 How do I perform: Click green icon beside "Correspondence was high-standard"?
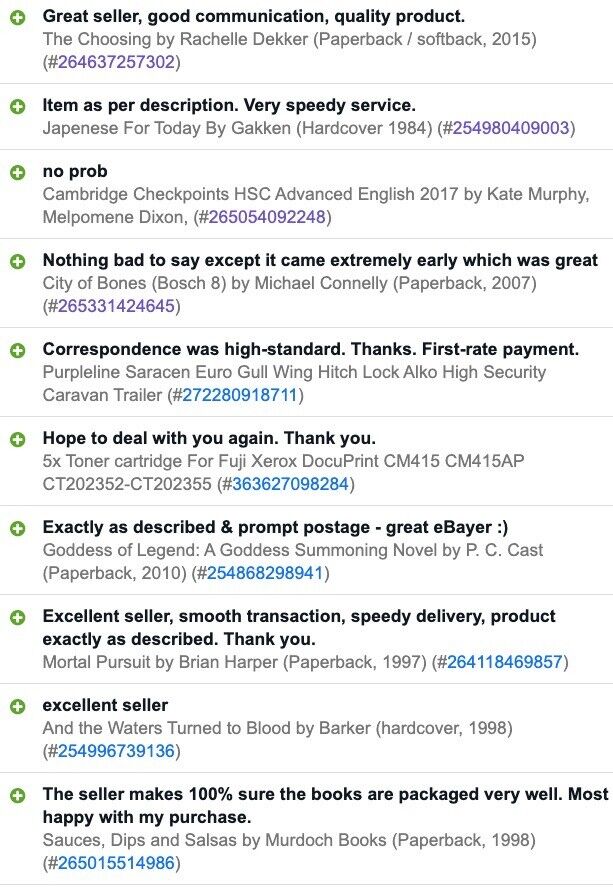(x=18, y=350)
